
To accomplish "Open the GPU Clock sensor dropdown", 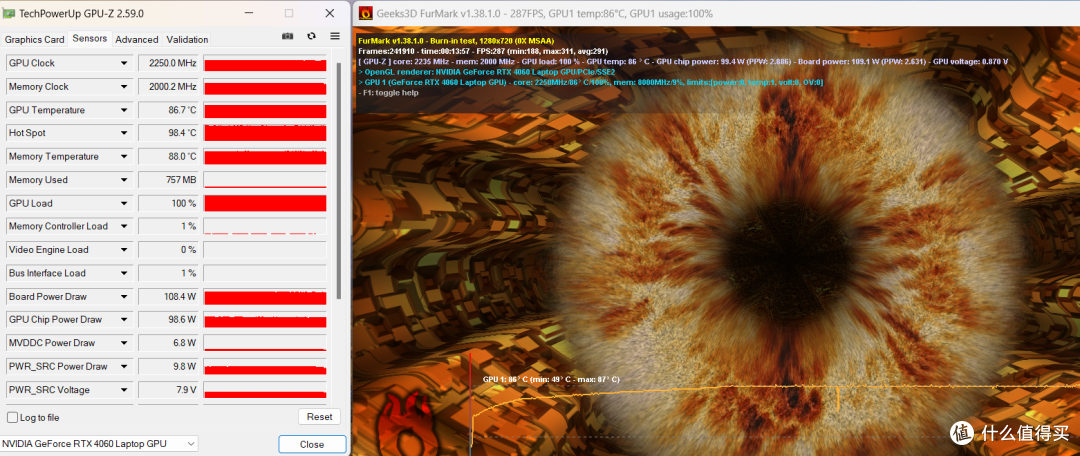I will [x=124, y=63].
